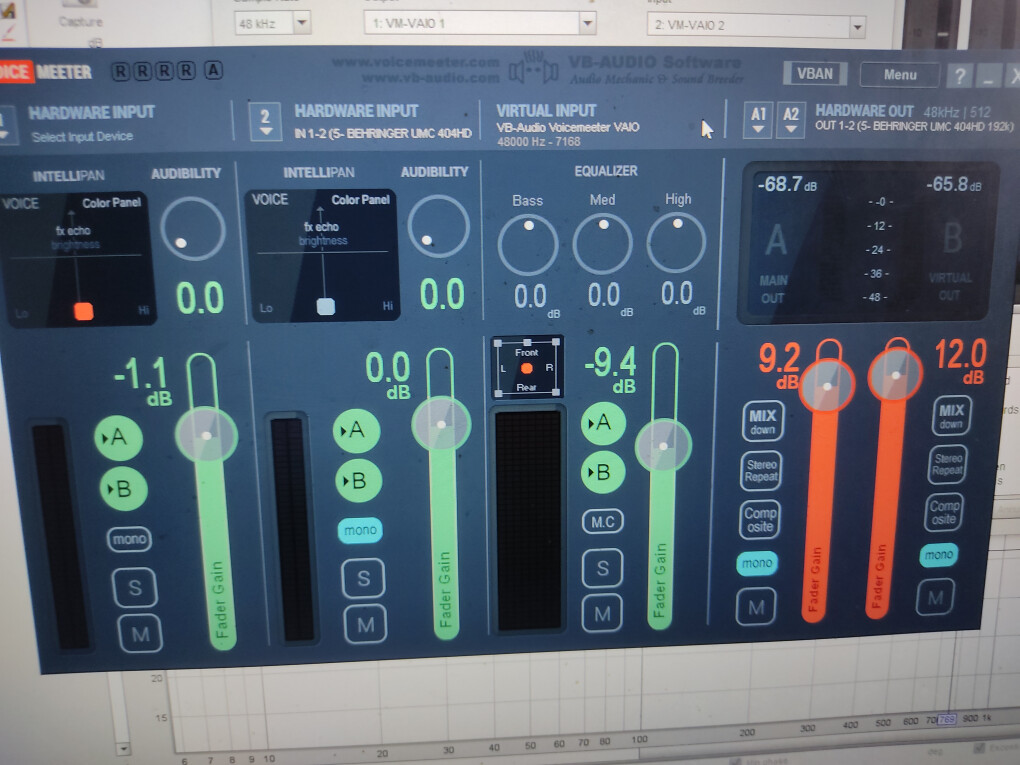Viewport: 1020px width, 765px height.
Task: Click IN 1-2 BEHRINGER UMC 404HD device name
Action: coord(382,133)
